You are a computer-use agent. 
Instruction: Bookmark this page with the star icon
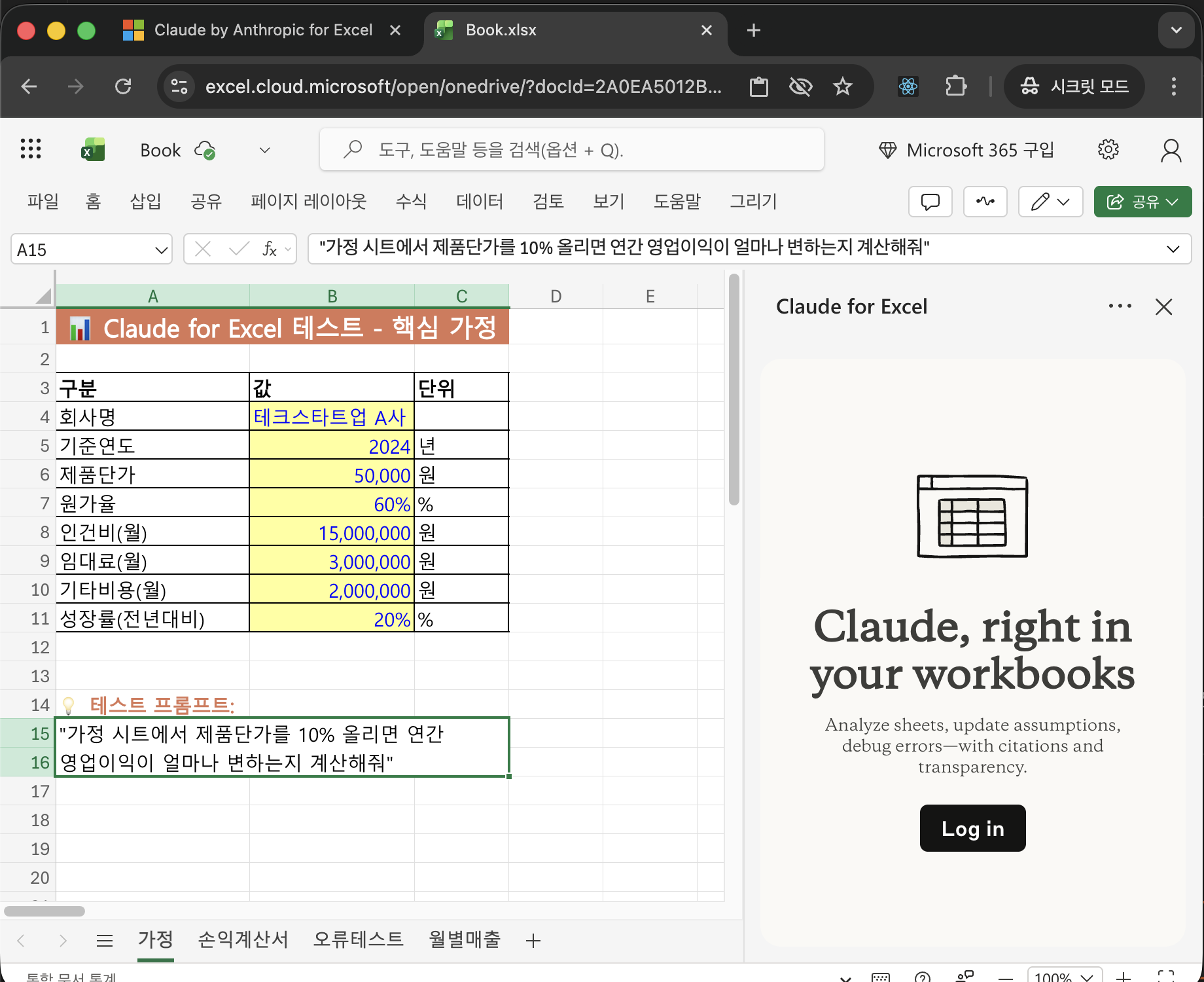[x=843, y=86]
